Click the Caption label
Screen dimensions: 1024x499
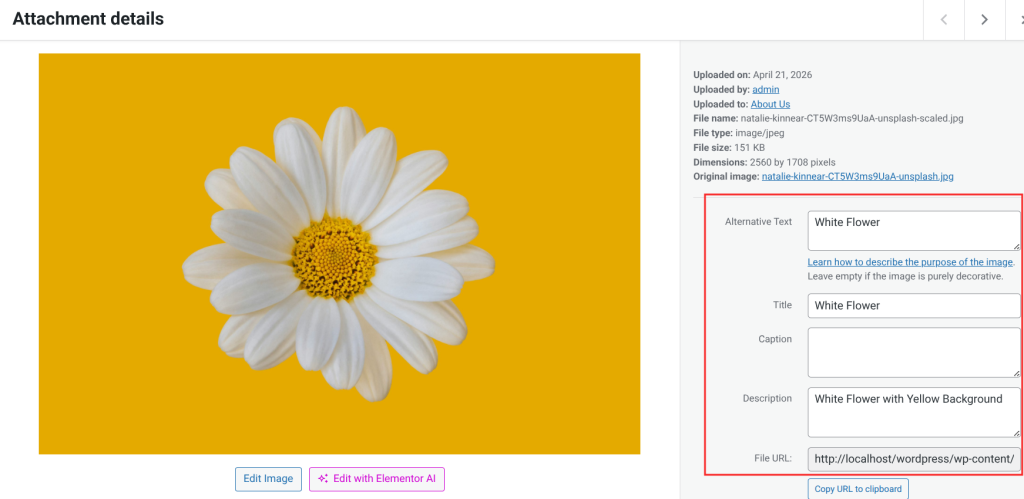pyautogui.click(x=775, y=339)
